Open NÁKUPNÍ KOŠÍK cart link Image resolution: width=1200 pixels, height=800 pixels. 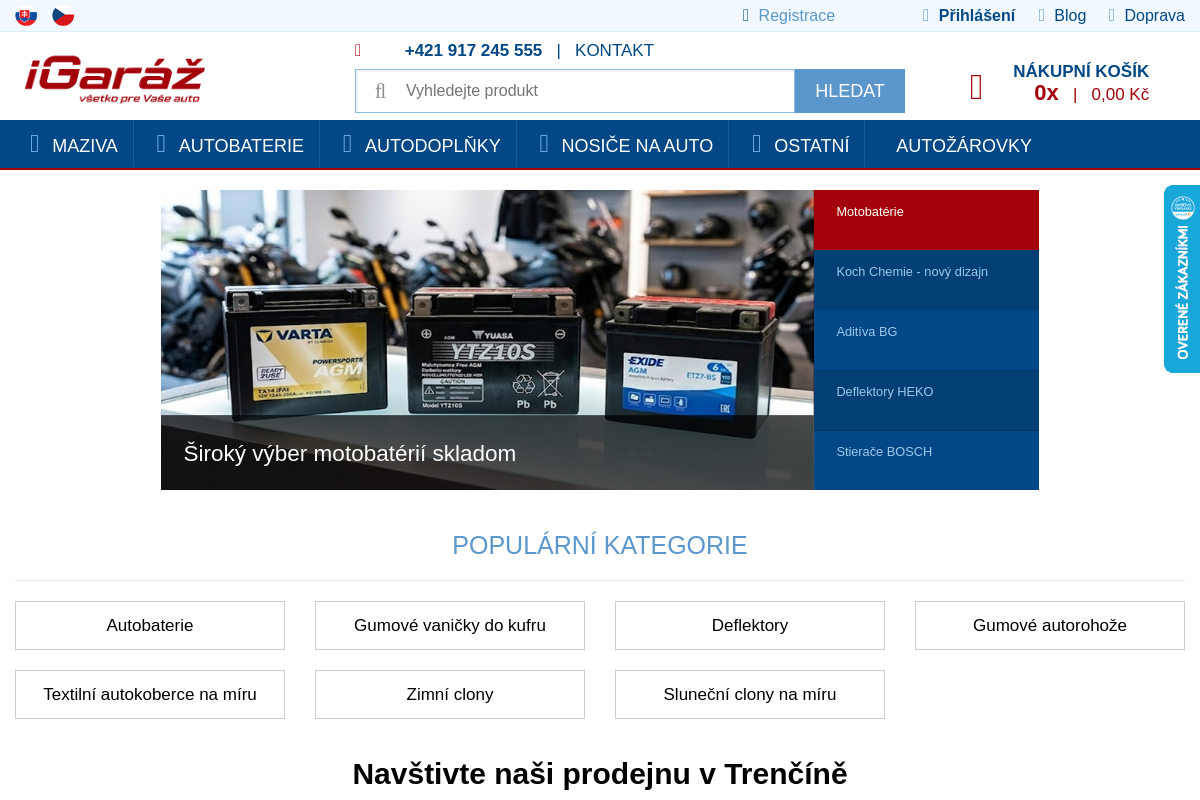click(1081, 71)
